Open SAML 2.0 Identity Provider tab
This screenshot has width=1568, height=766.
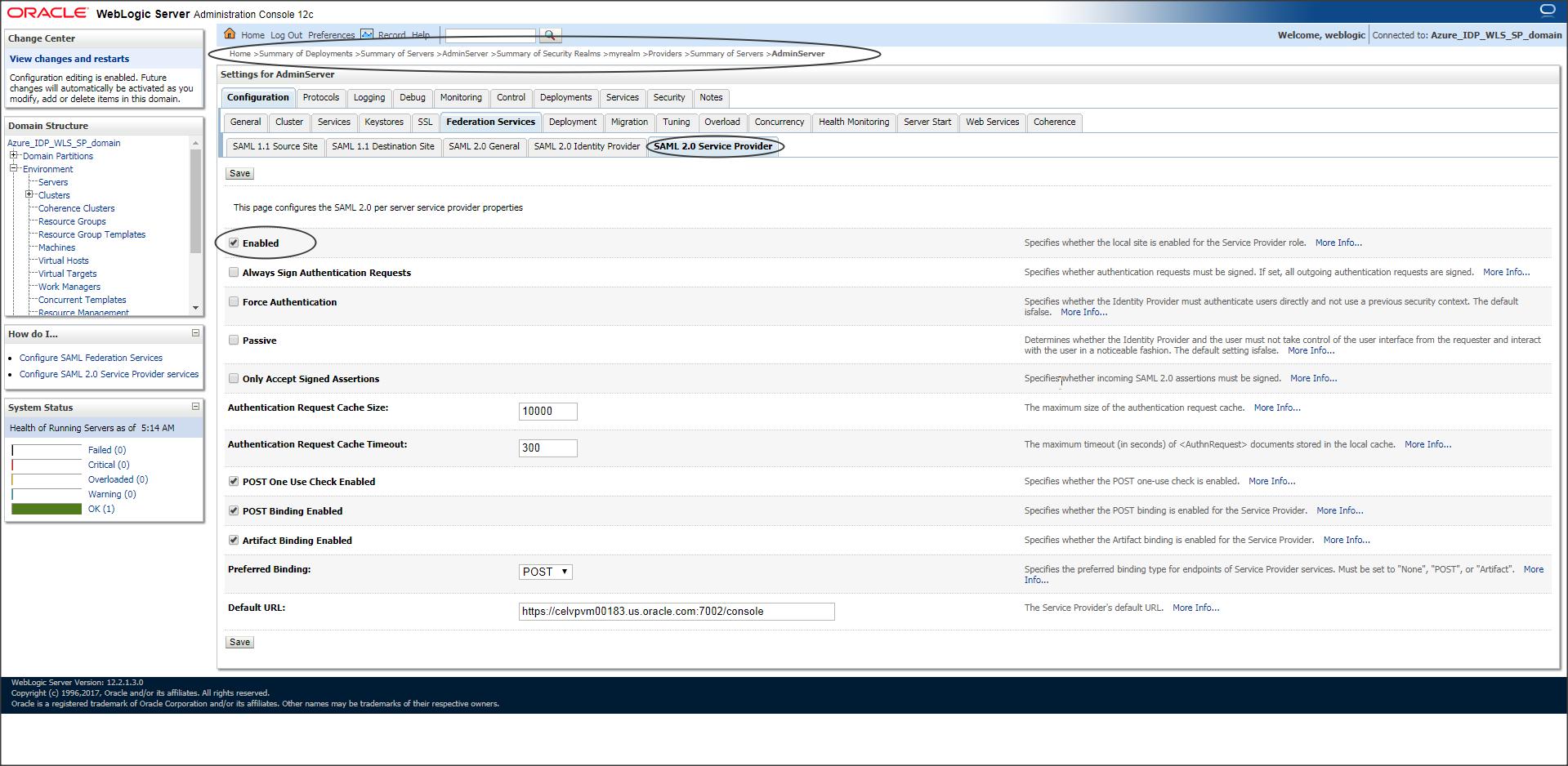587,146
